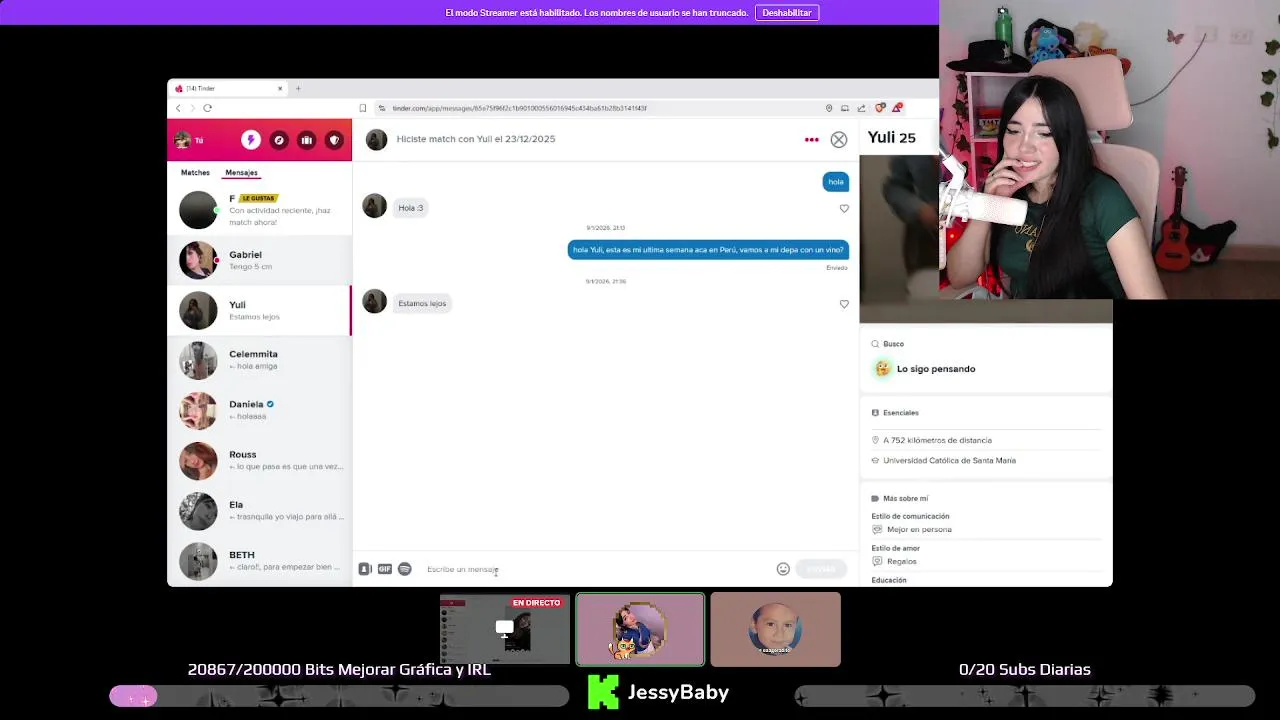Click the bookmark icon in address bar
This screenshot has height=720, width=1280.
(x=363, y=108)
